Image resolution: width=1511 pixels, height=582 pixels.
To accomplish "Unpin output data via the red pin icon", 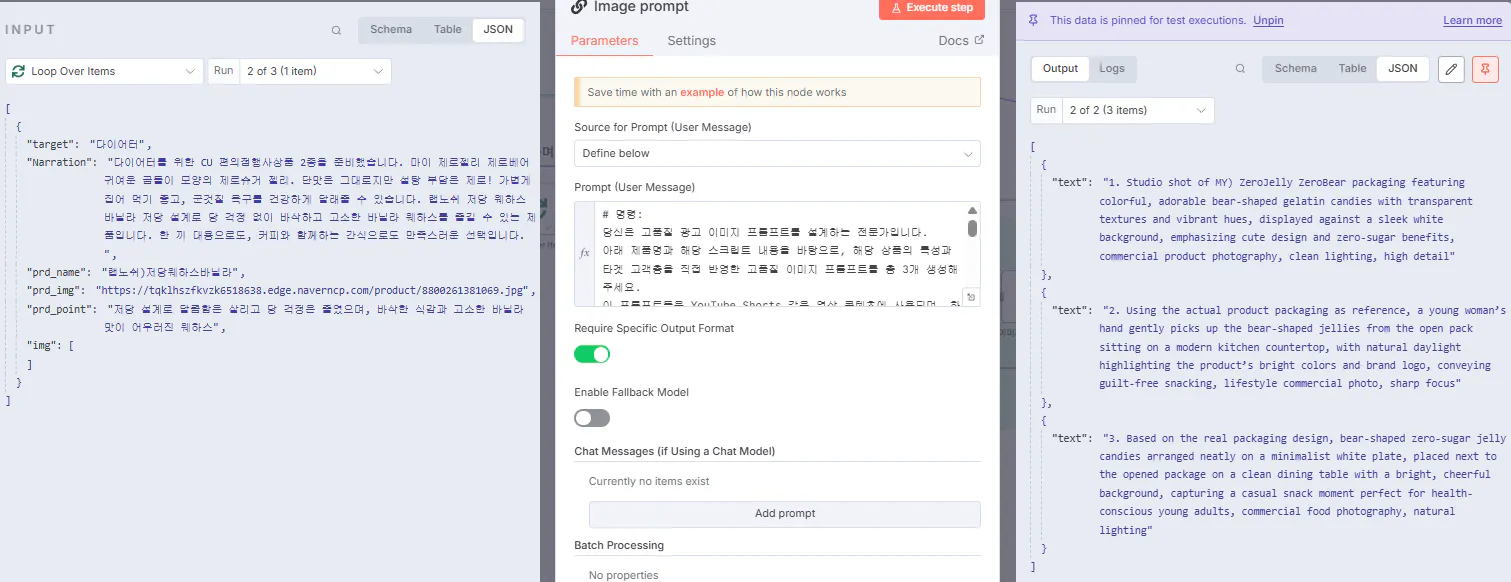I will [1485, 69].
